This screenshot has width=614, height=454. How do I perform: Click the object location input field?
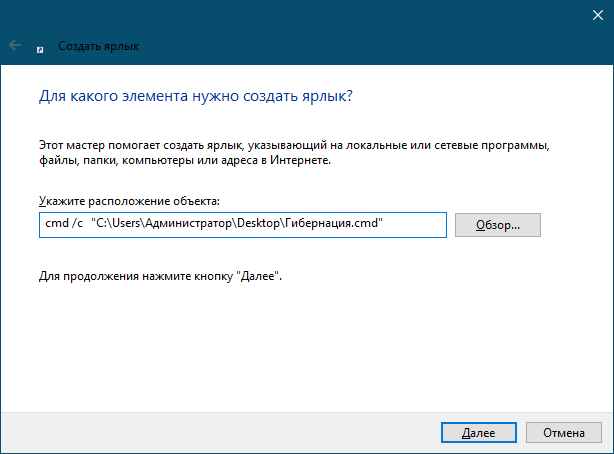tap(243, 225)
